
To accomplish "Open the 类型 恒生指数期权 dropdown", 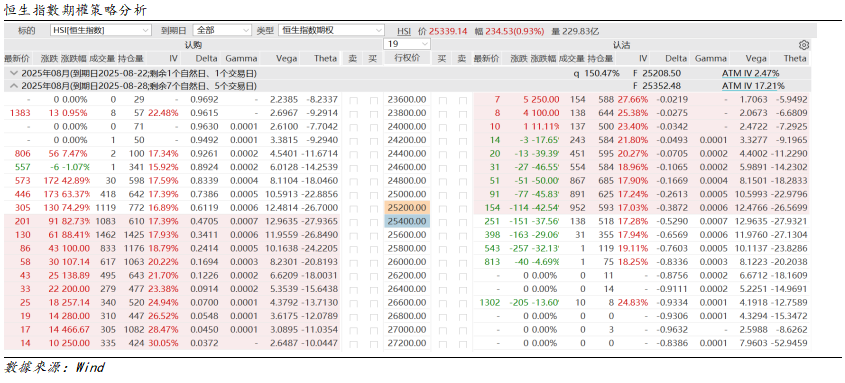I will pos(331,31).
